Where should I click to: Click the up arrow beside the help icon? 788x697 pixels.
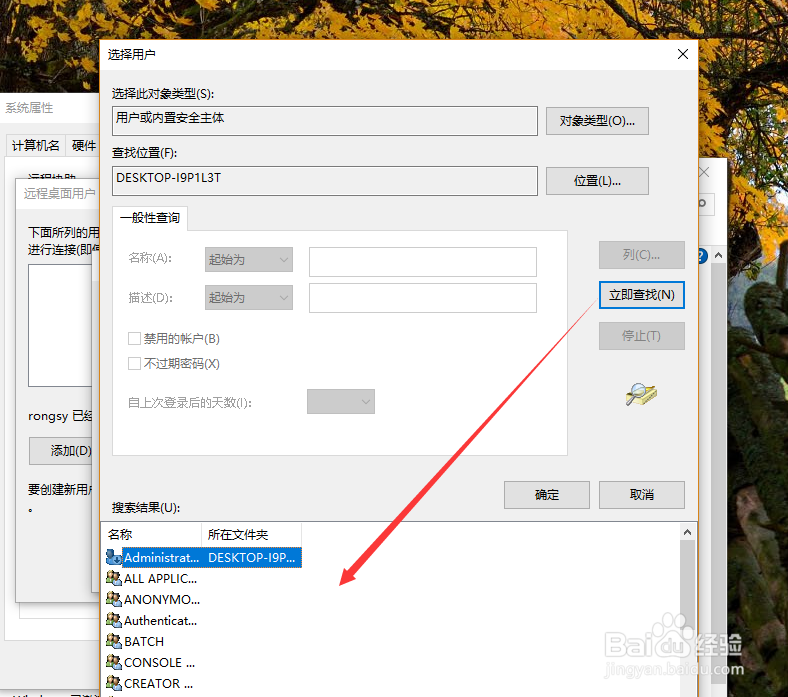719,256
